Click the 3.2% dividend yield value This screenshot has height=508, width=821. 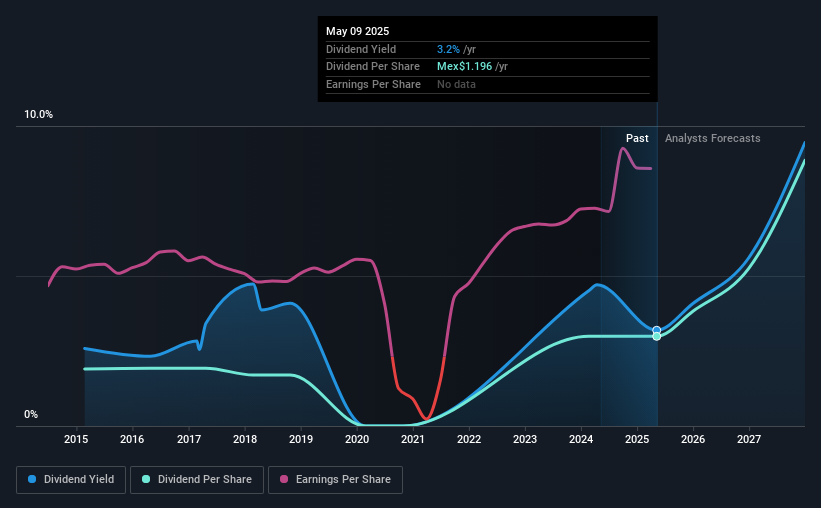coord(448,49)
